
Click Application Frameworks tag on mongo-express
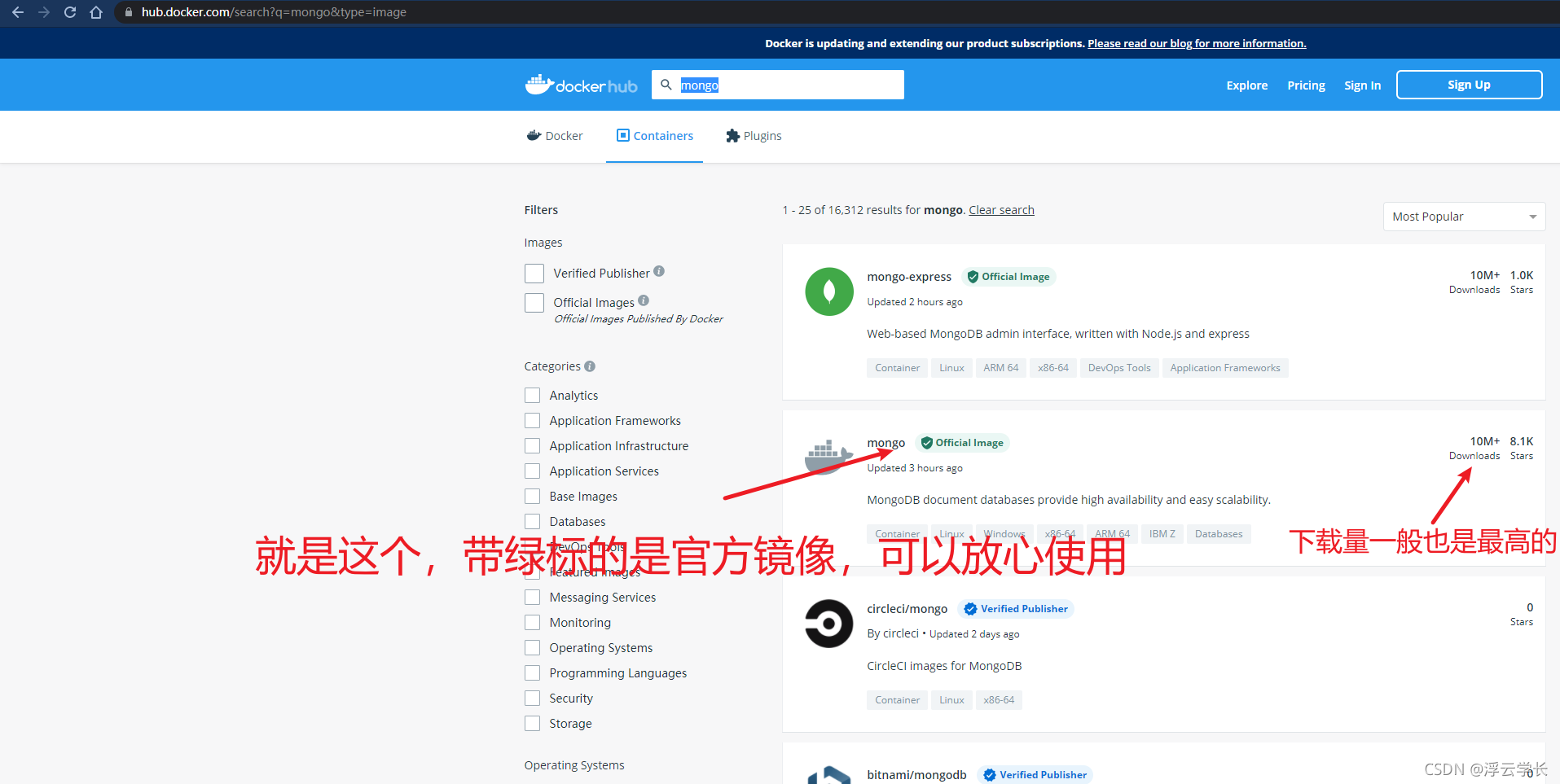click(1225, 368)
